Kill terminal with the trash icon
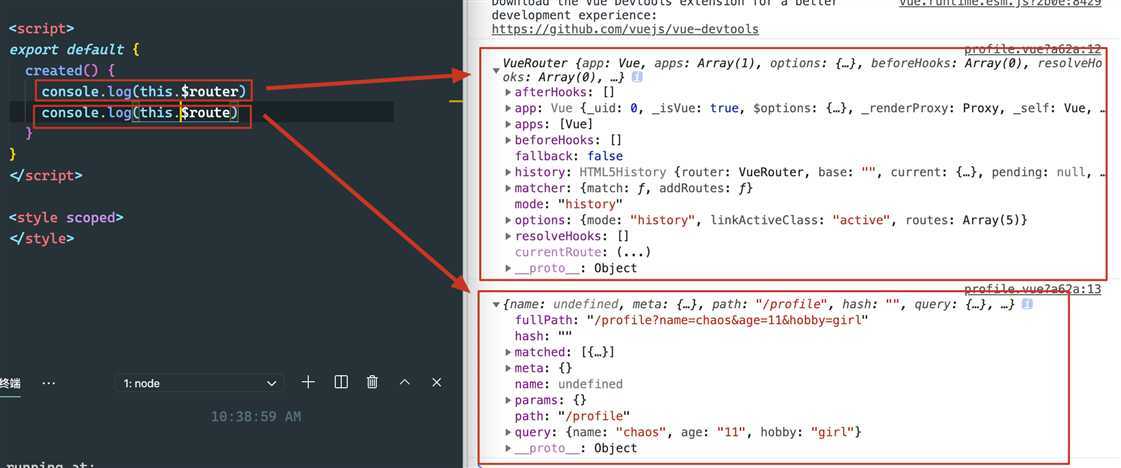The height and width of the screenshot is (468, 1121). point(372,382)
